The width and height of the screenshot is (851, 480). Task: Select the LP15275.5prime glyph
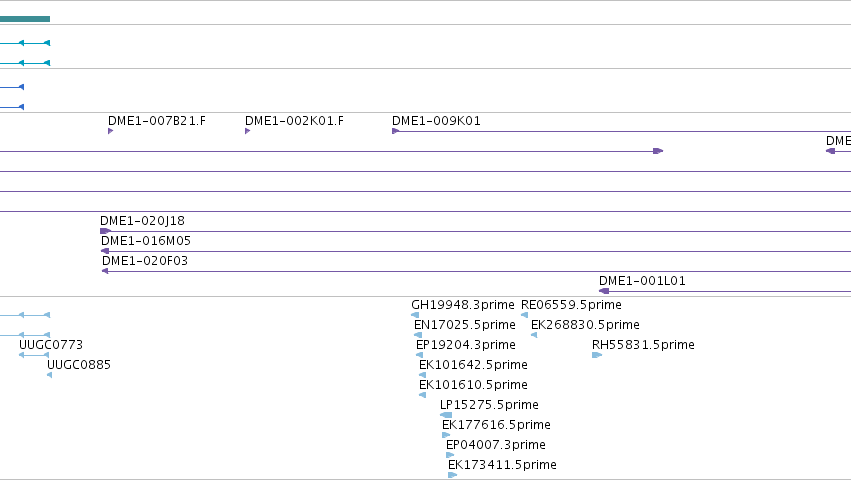(446, 415)
